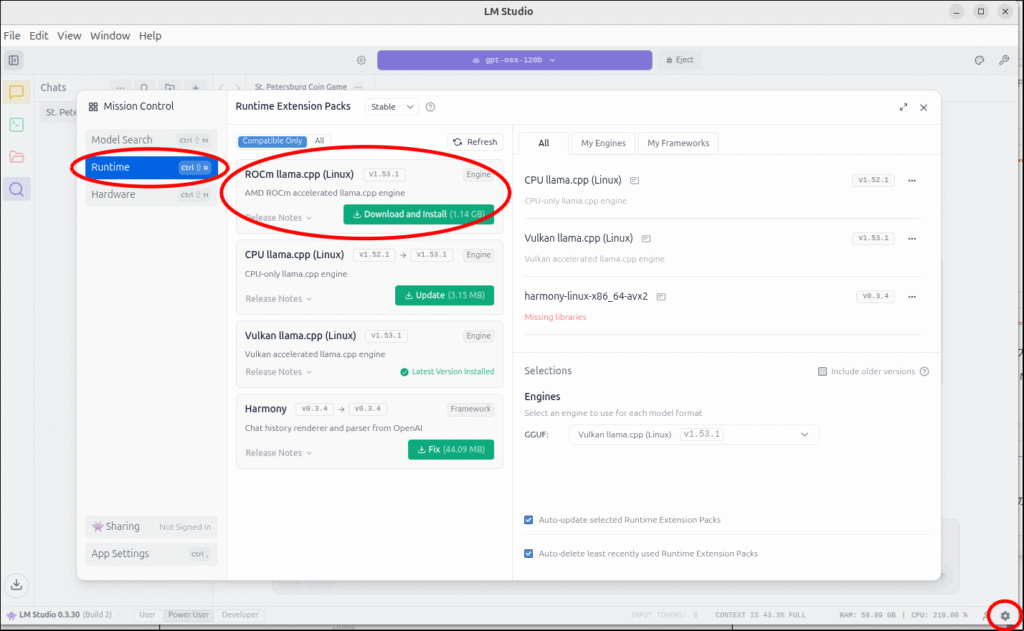
Task: Open the Discover magnifier icon in left sidebar
Action: (x=17, y=188)
